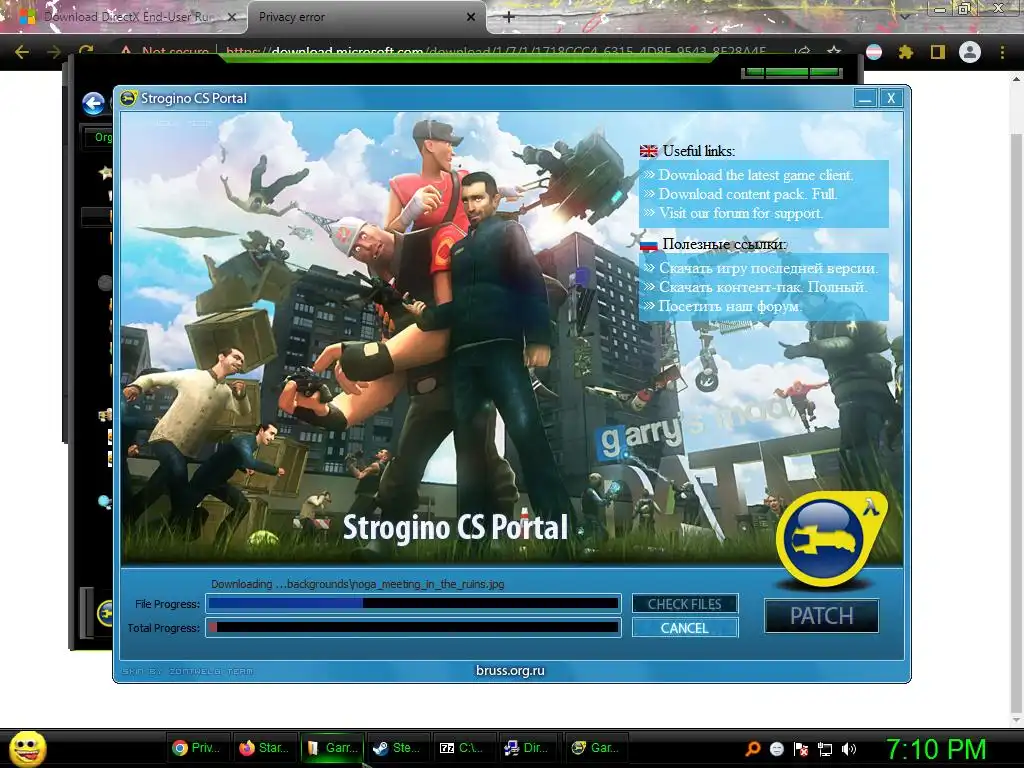Switch to 'Gar...' launcher taskbar item

click(x=595, y=748)
